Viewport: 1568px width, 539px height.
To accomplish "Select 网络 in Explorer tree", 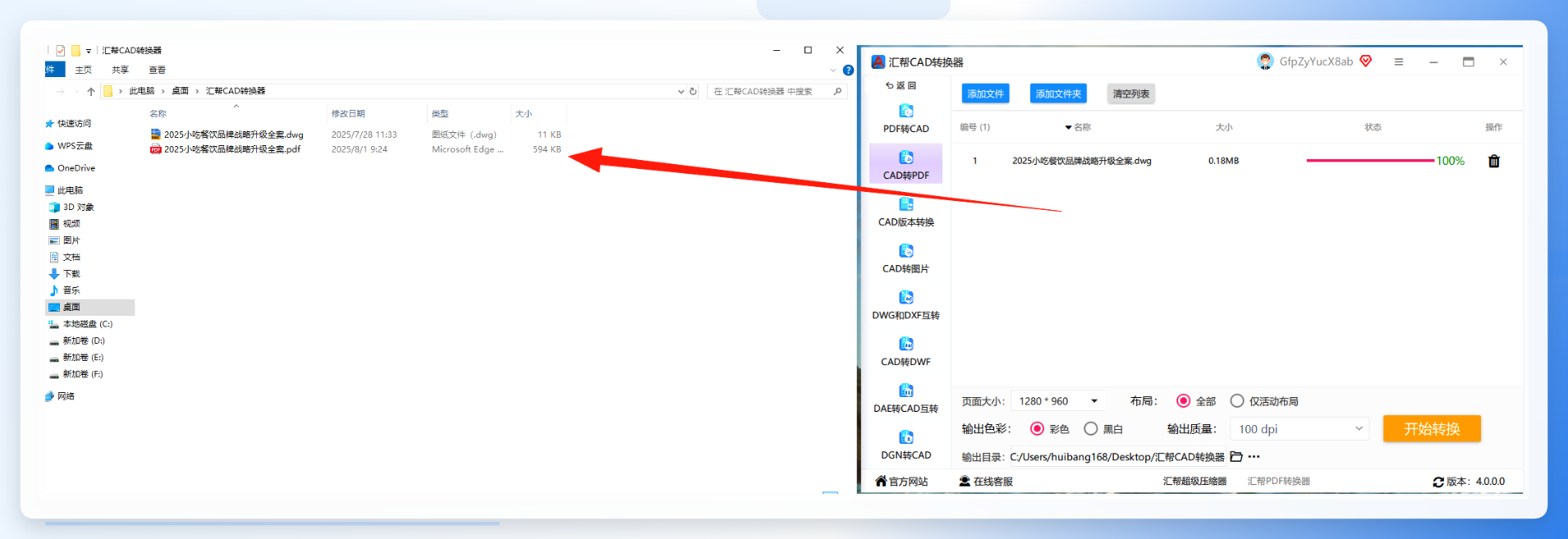I will click(60, 396).
